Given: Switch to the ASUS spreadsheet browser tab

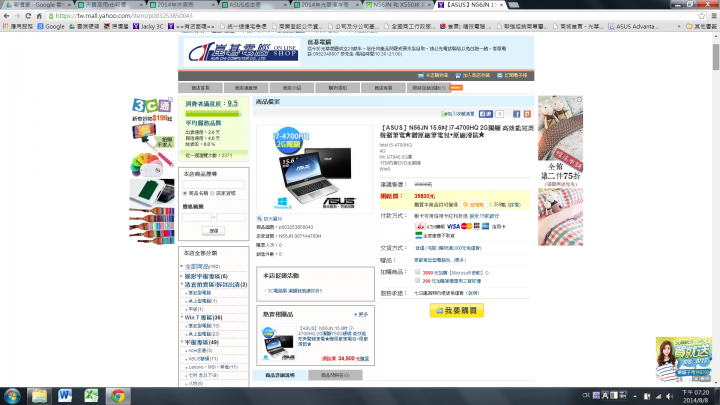Looking at the screenshot, I should tap(254, 5).
